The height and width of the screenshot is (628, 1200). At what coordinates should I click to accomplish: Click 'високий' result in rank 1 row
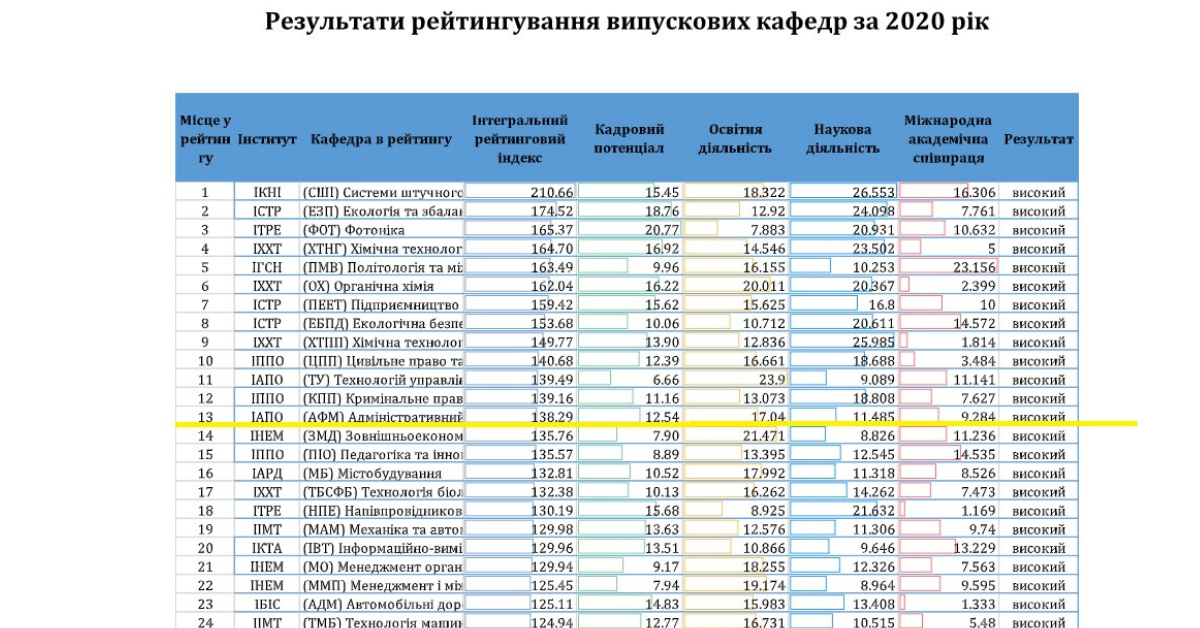(1039, 192)
